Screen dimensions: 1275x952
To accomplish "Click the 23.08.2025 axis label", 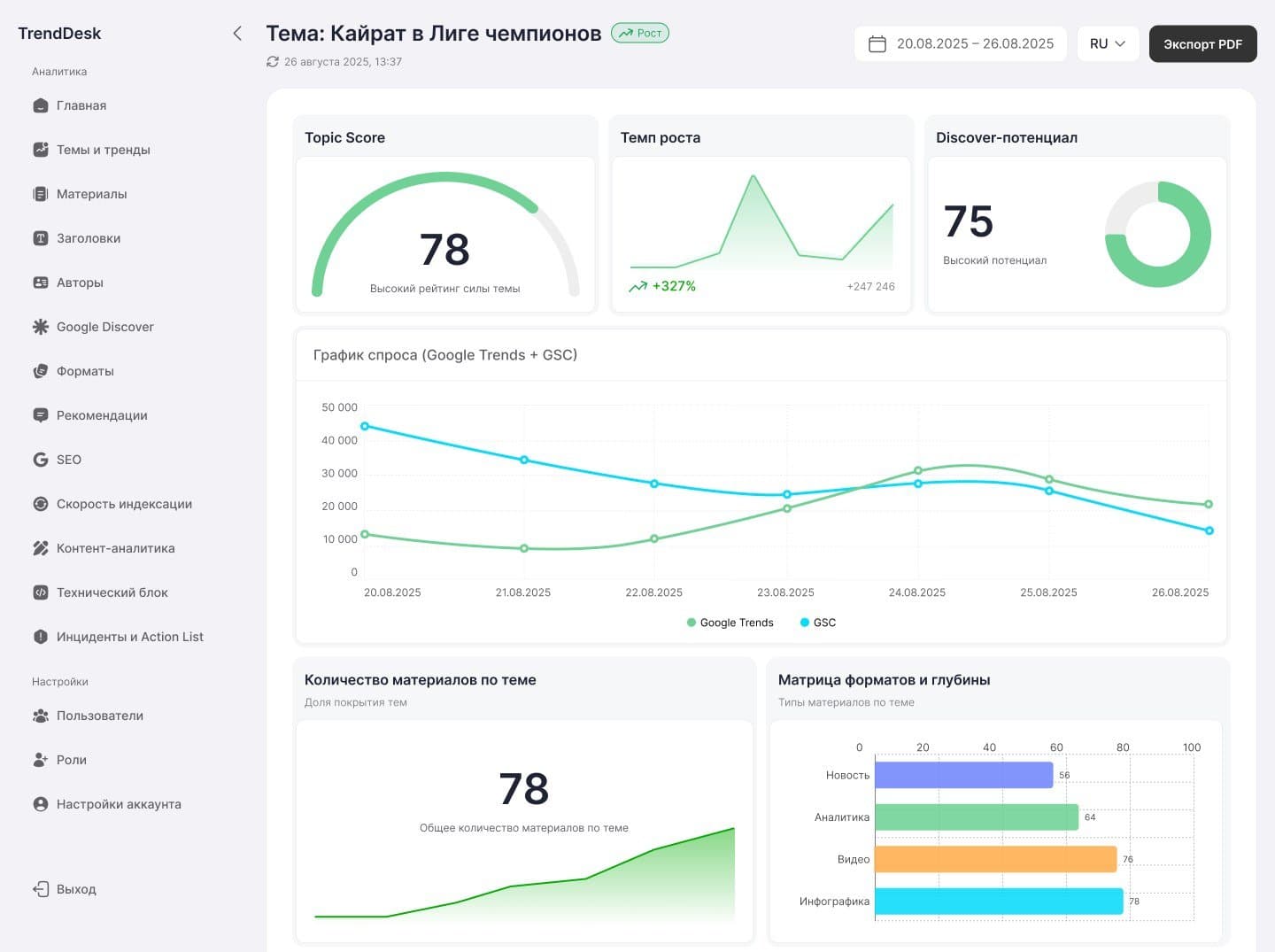I will click(x=785, y=592).
